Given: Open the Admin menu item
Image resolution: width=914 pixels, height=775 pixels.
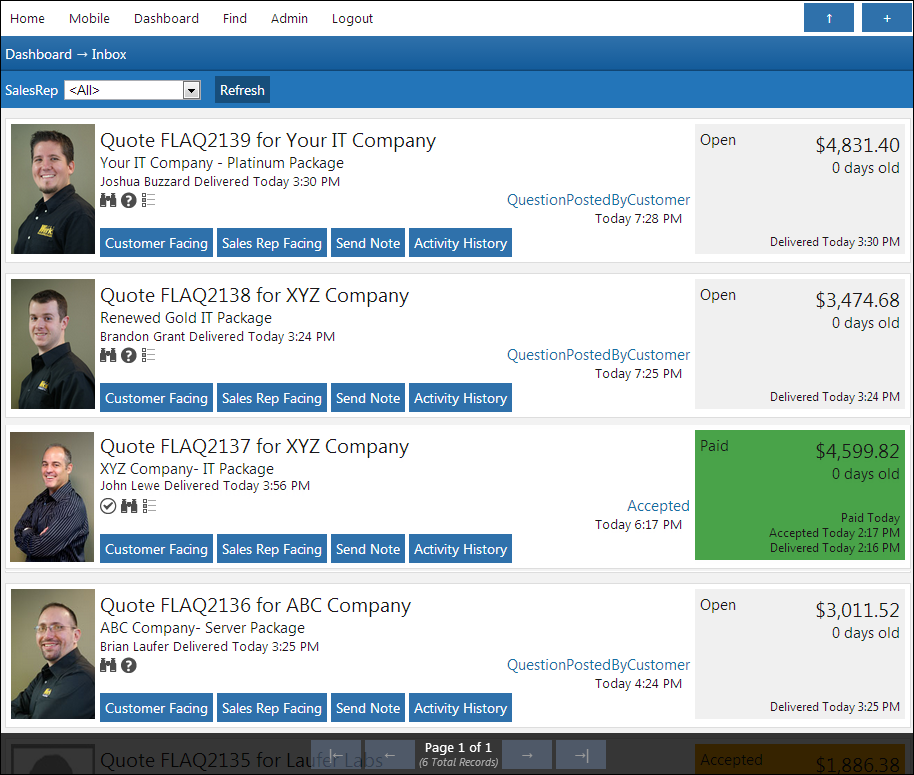Looking at the screenshot, I should (289, 18).
